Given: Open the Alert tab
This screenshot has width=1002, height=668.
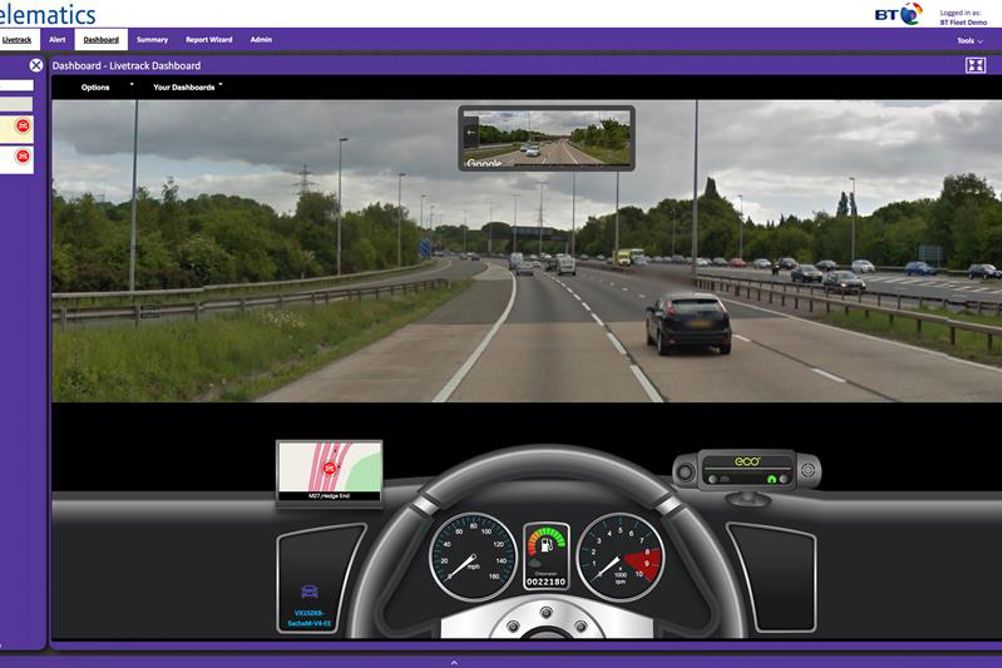Looking at the screenshot, I should click(x=58, y=40).
